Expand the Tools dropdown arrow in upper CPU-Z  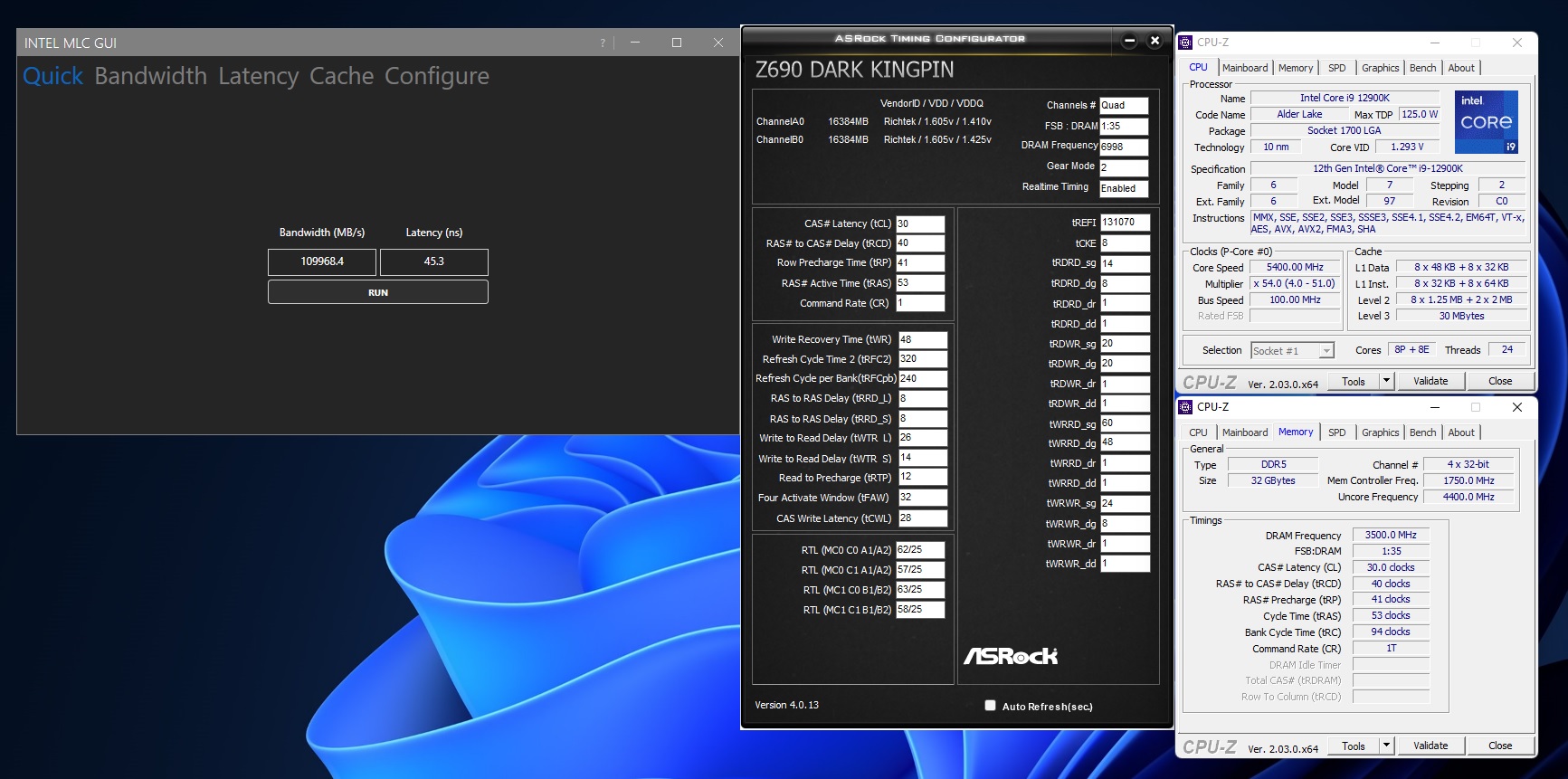point(1385,381)
